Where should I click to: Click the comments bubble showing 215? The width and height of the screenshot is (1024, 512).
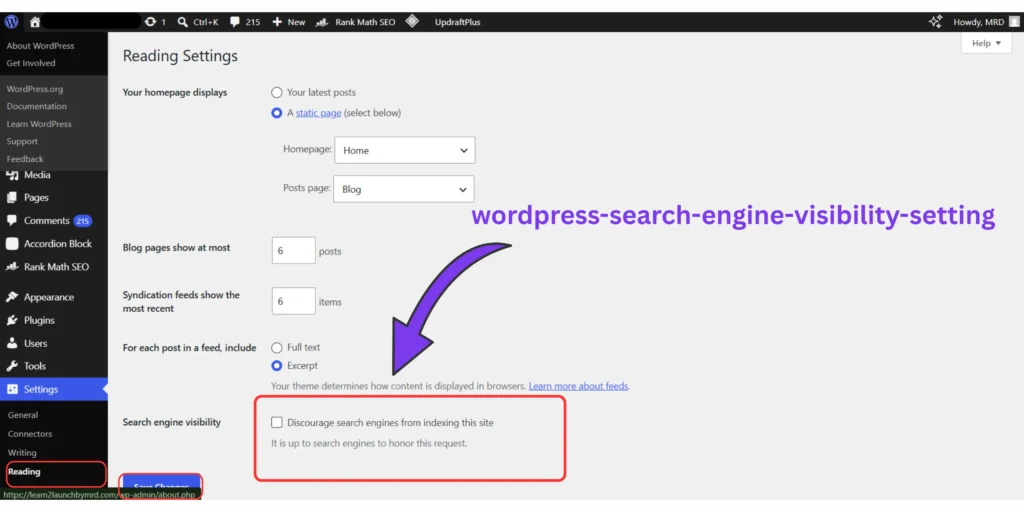235,22
